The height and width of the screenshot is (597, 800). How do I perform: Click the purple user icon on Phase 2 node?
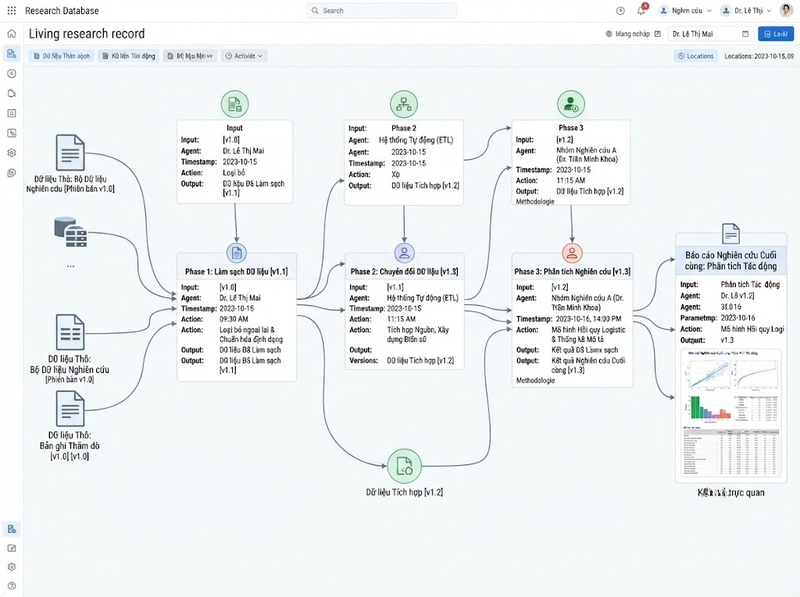click(x=404, y=253)
